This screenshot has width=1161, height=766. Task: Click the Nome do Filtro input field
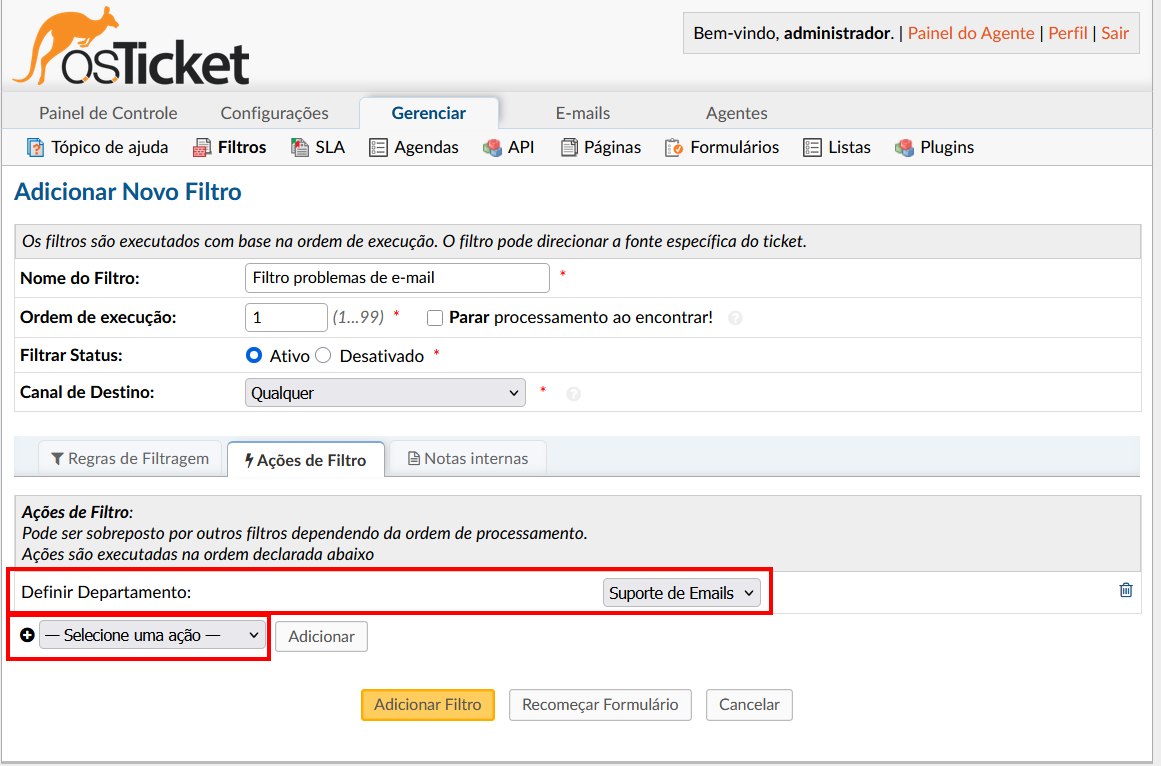click(x=397, y=278)
